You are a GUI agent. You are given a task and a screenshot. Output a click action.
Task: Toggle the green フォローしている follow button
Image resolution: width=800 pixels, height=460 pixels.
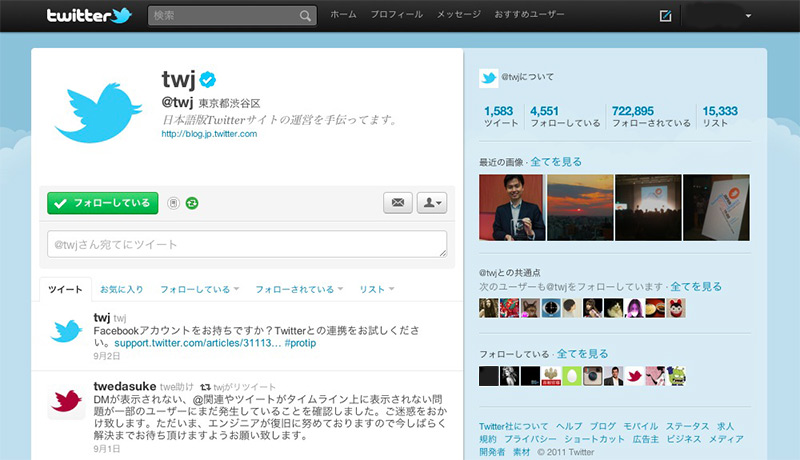pyautogui.click(x=103, y=203)
